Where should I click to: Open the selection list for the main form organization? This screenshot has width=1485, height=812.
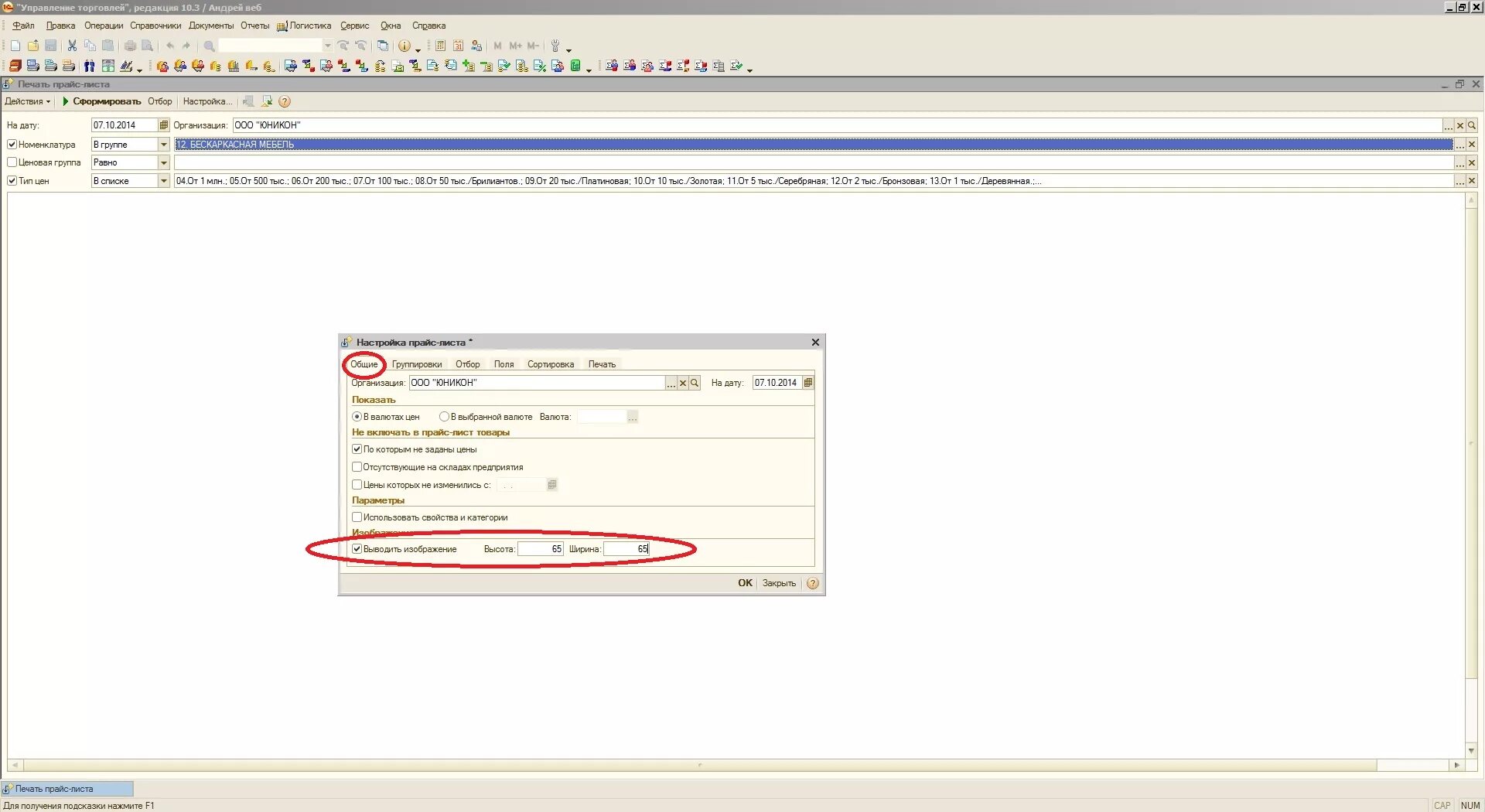1448,125
